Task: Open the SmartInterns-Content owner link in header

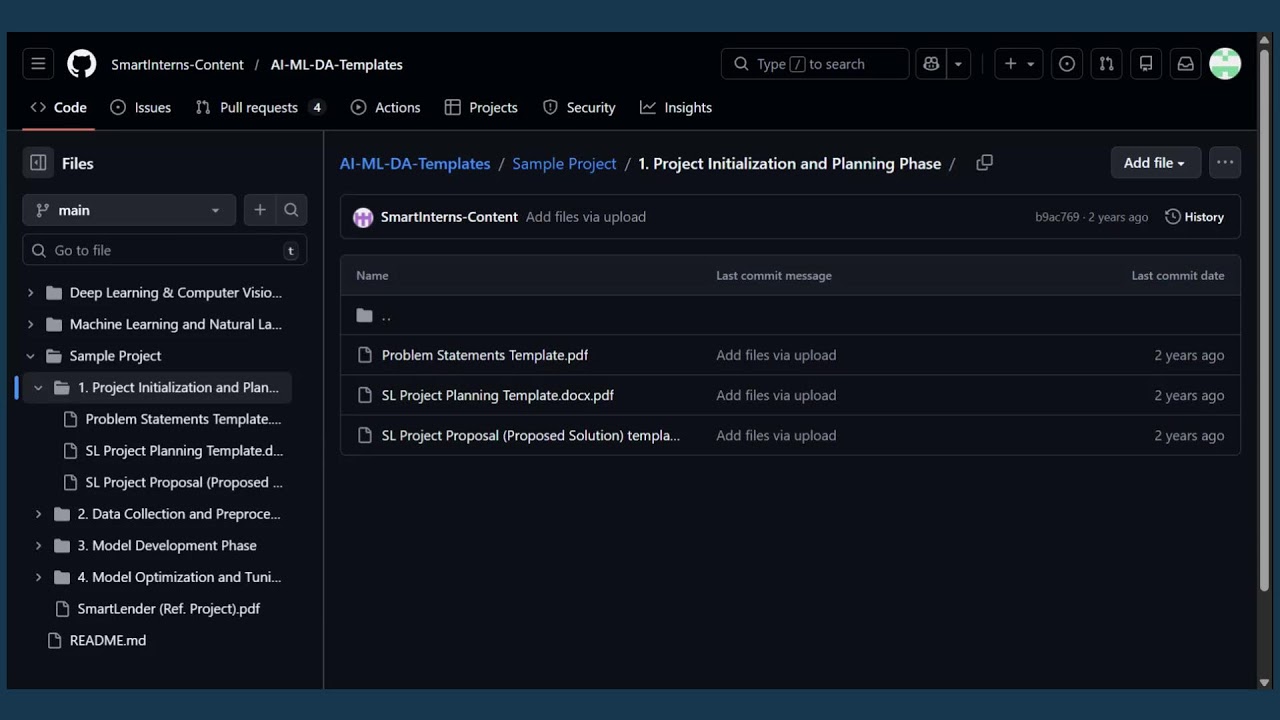Action: coord(177,64)
